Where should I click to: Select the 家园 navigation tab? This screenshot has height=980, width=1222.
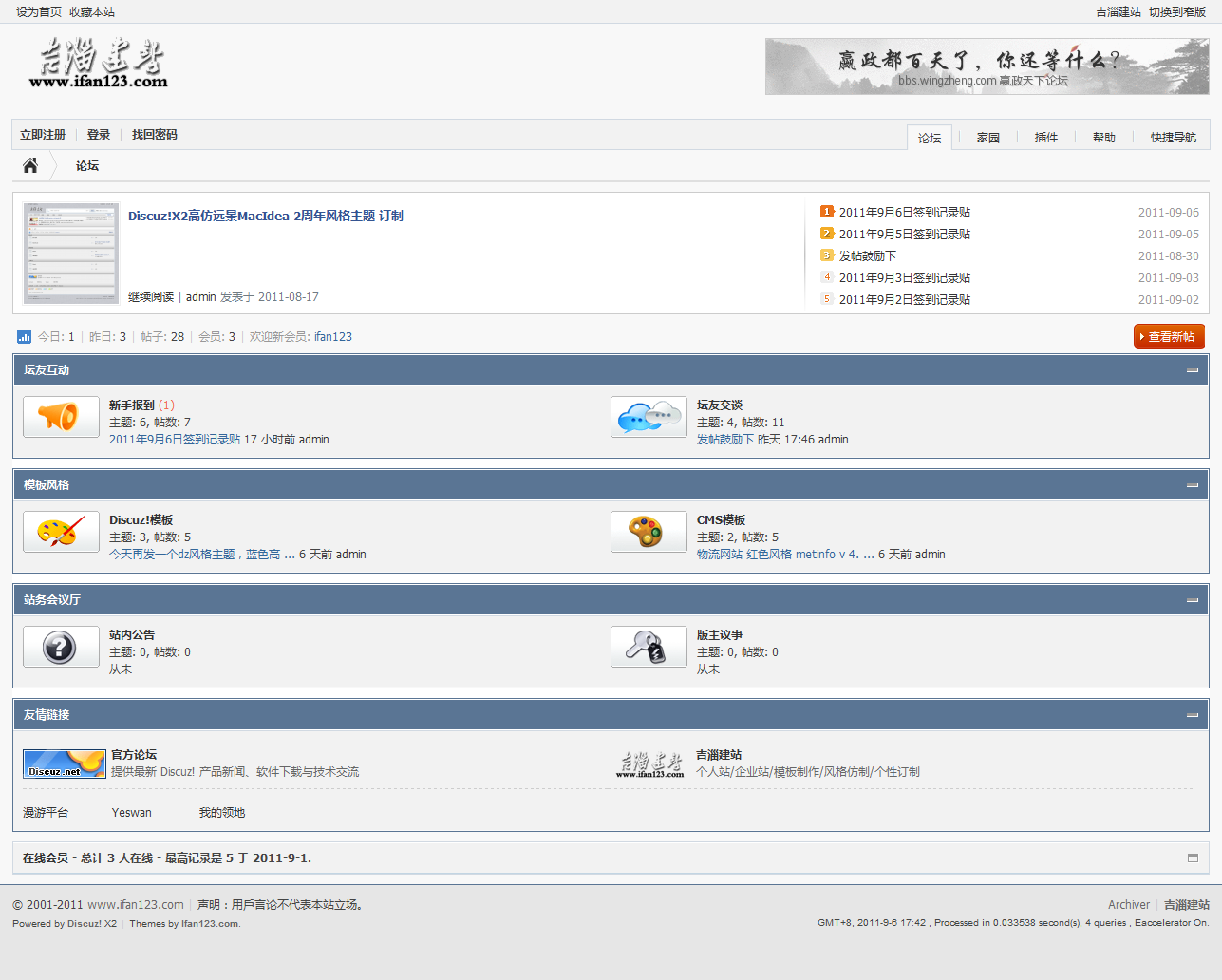click(x=988, y=138)
